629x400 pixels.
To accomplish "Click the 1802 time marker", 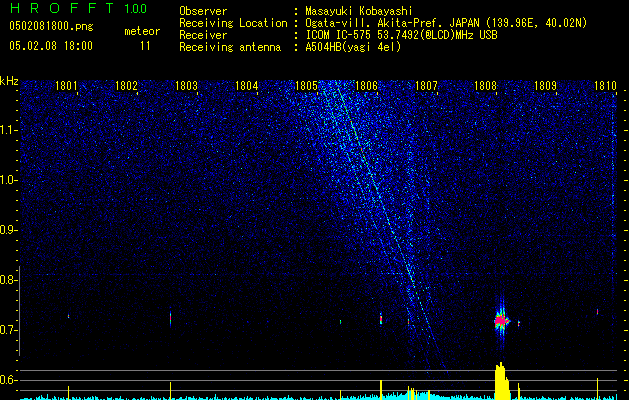I will point(126,85).
